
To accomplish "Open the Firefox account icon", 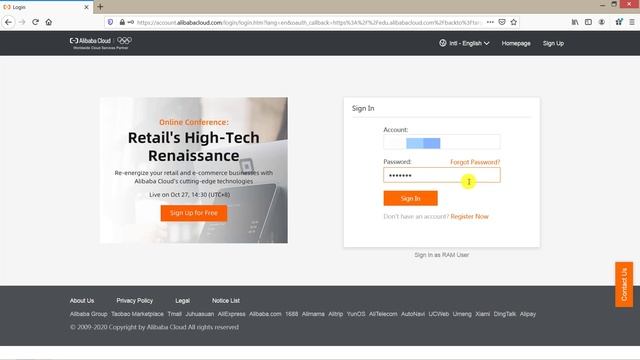I will (602, 22).
